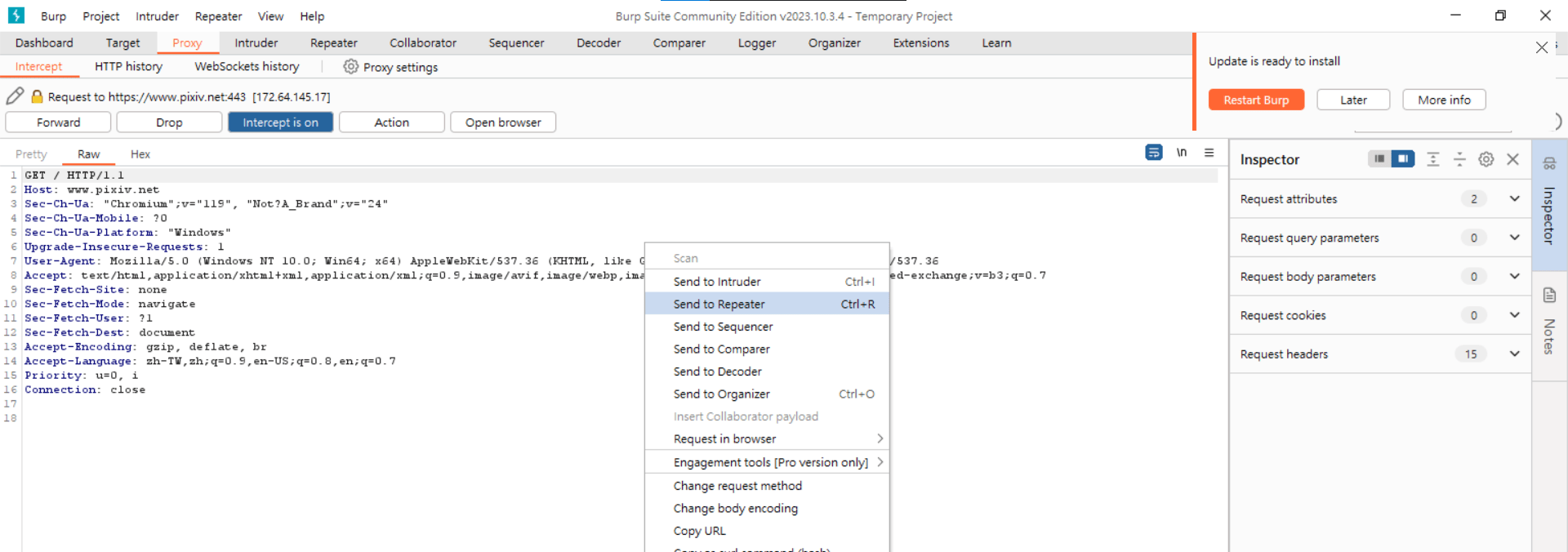1568x552 pixels.
Task: Open Inspector settings gear
Action: 1486,159
